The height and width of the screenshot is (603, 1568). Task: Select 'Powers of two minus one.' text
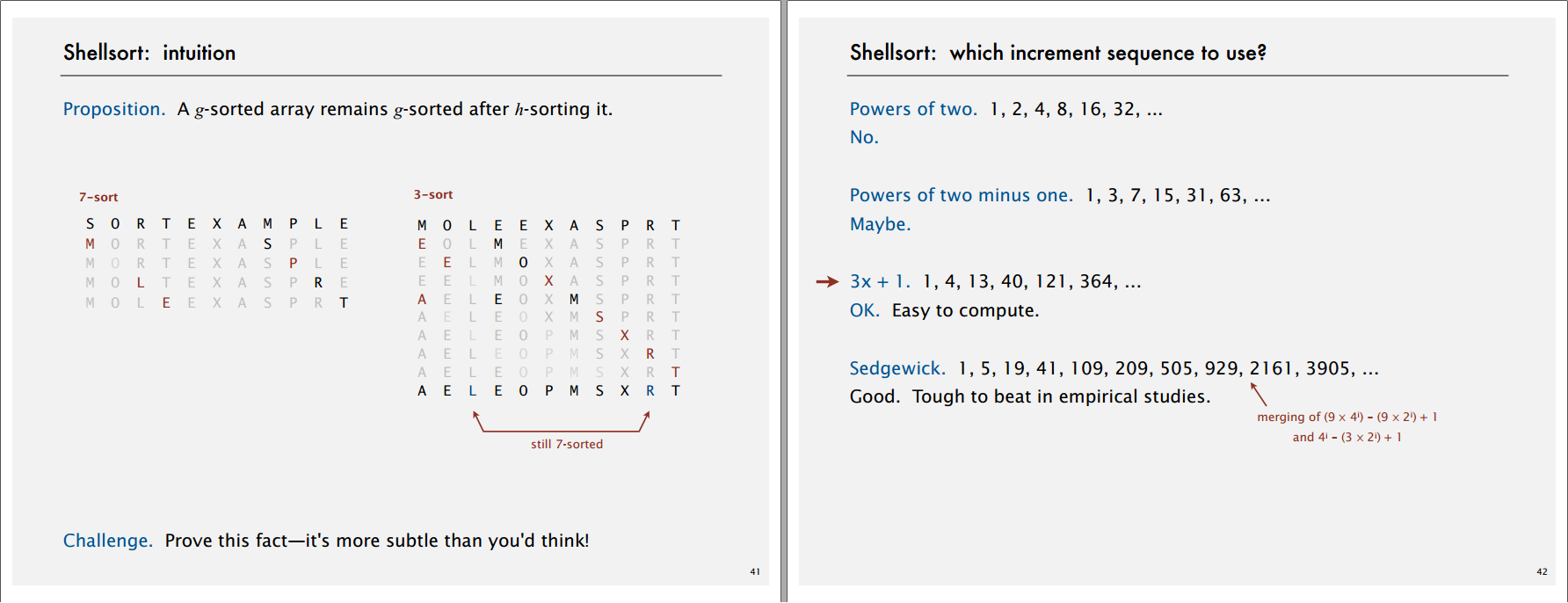pyautogui.click(x=961, y=195)
